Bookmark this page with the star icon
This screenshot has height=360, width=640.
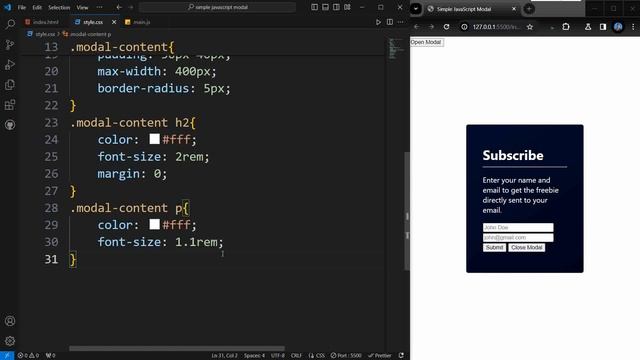pos(530,27)
